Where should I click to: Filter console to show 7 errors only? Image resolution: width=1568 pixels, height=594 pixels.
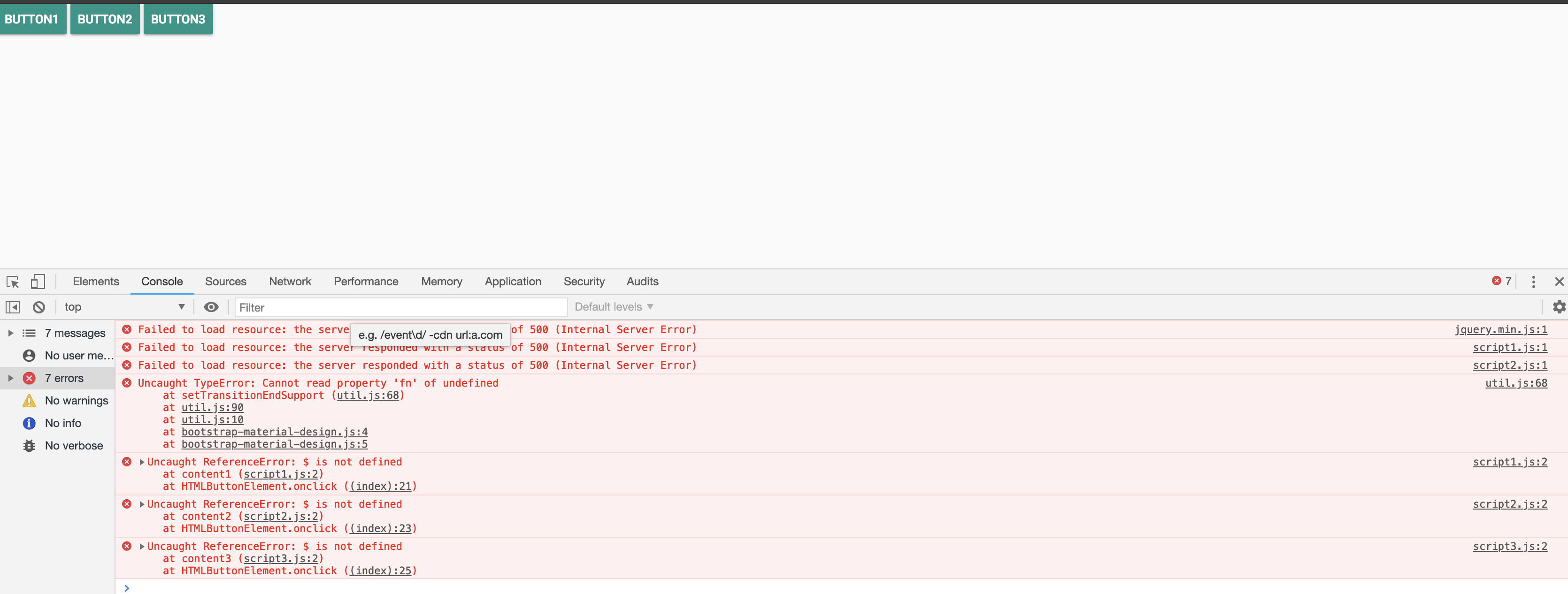(64, 377)
